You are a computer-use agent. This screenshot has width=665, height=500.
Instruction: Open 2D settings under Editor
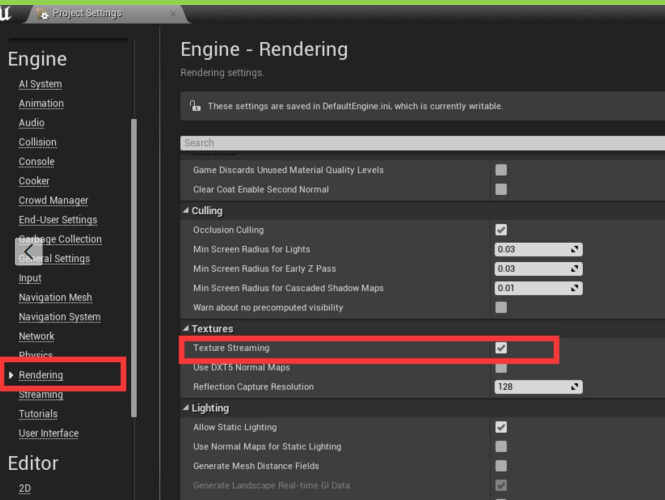point(25,489)
